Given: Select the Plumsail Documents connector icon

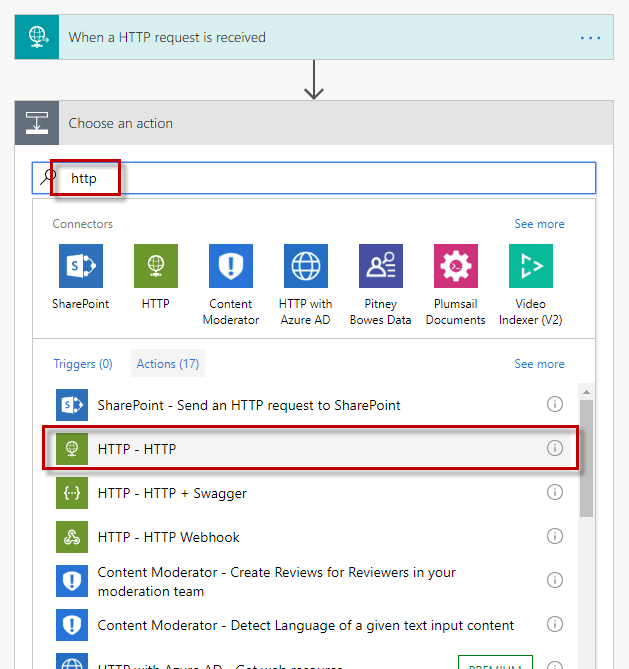Looking at the screenshot, I should 456,266.
